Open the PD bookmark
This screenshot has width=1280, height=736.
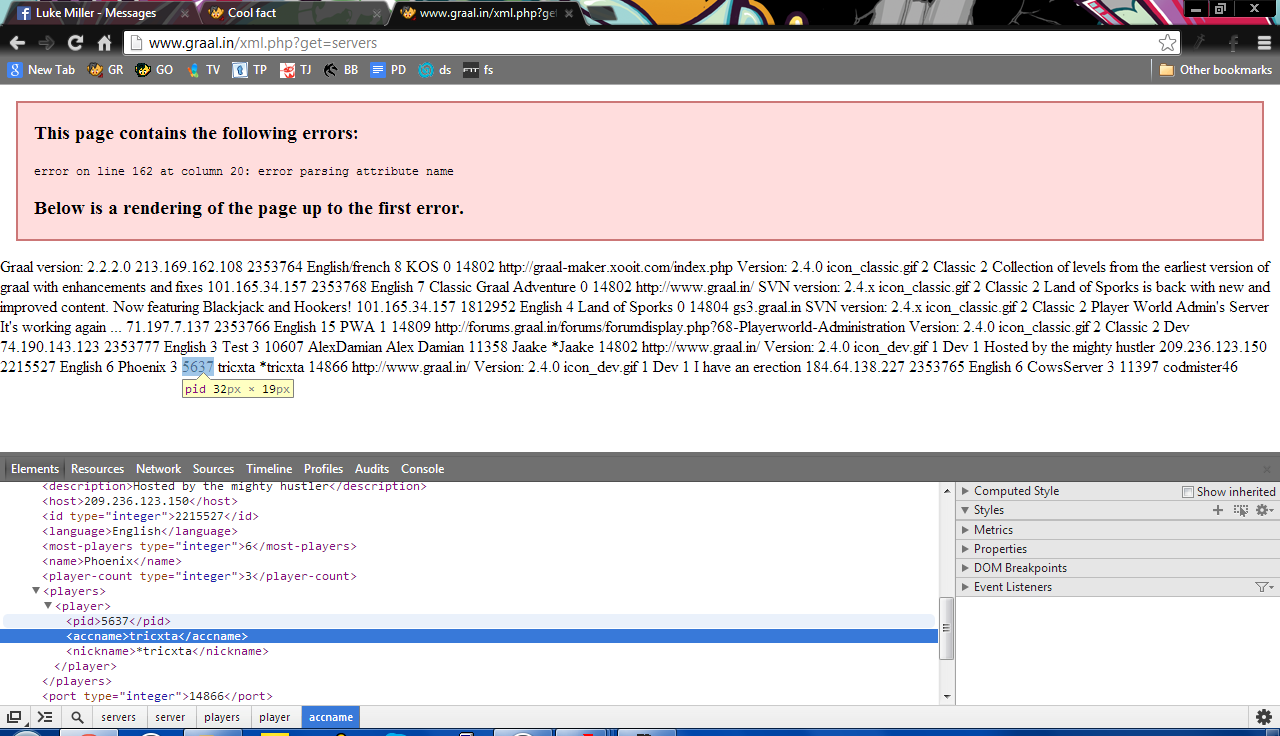coord(388,70)
